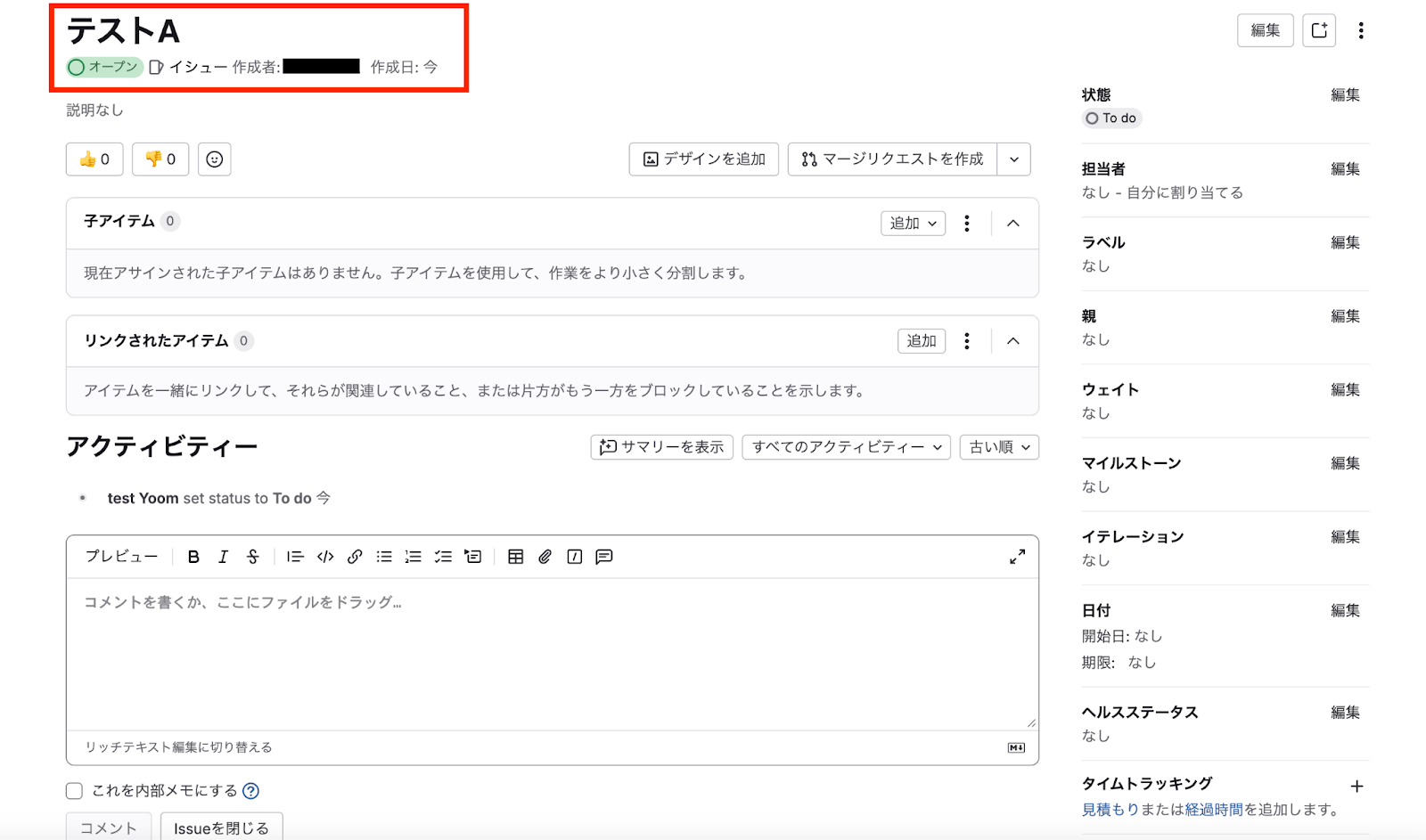
Task: Apply bold formatting in comment toolbar
Action: coord(193,557)
